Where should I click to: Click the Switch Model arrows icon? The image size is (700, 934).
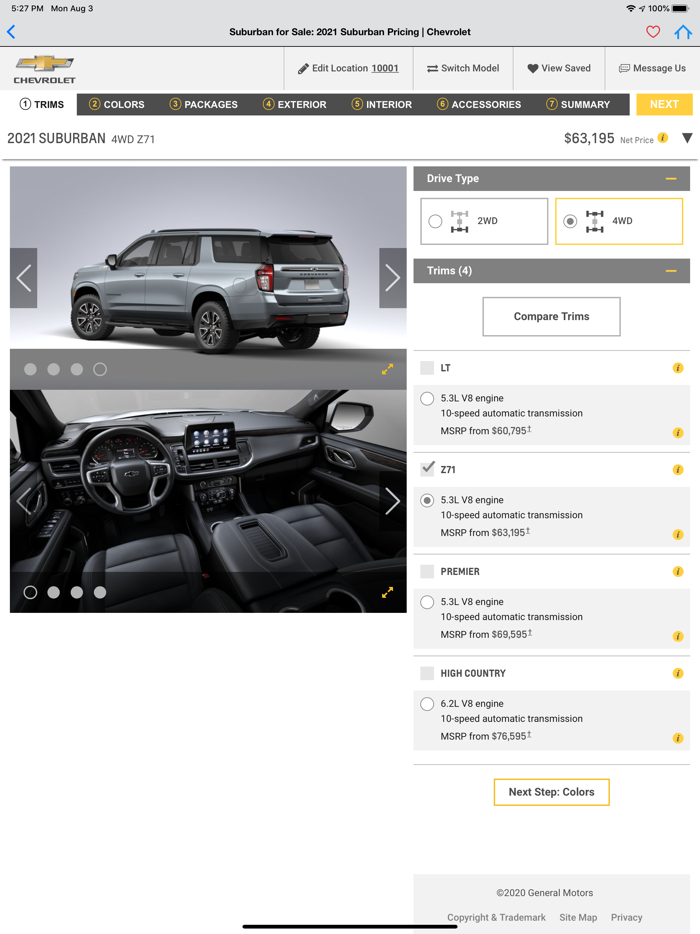coord(433,69)
